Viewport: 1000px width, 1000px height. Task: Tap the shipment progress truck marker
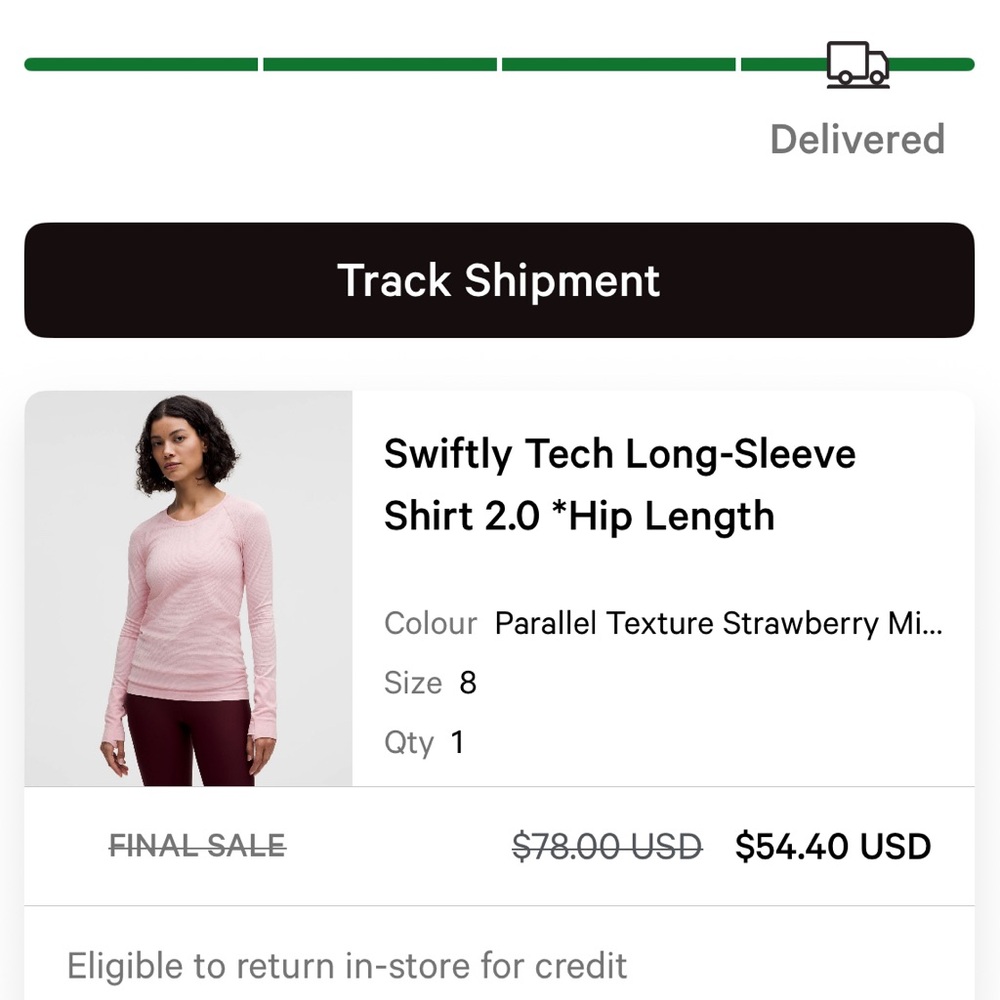(x=857, y=63)
